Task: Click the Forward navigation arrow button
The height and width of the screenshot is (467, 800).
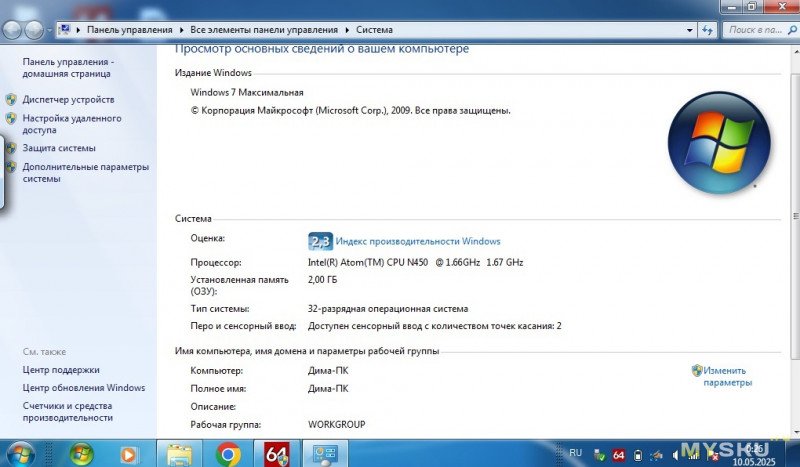Action: pyautogui.click(x=34, y=30)
